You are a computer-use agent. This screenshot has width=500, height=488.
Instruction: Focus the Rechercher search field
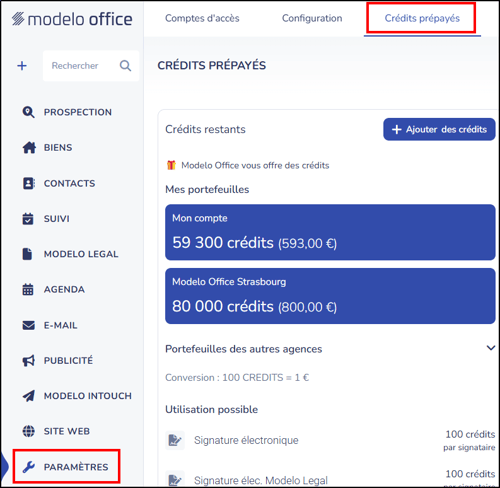pyautogui.click(x=91, y=66)
